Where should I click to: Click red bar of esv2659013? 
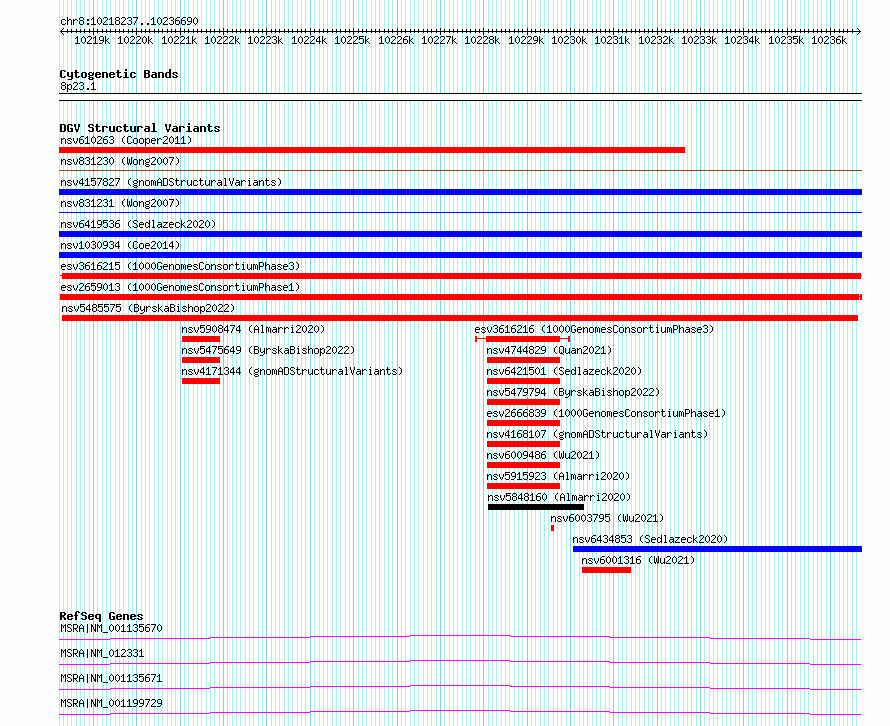(460, 297)
